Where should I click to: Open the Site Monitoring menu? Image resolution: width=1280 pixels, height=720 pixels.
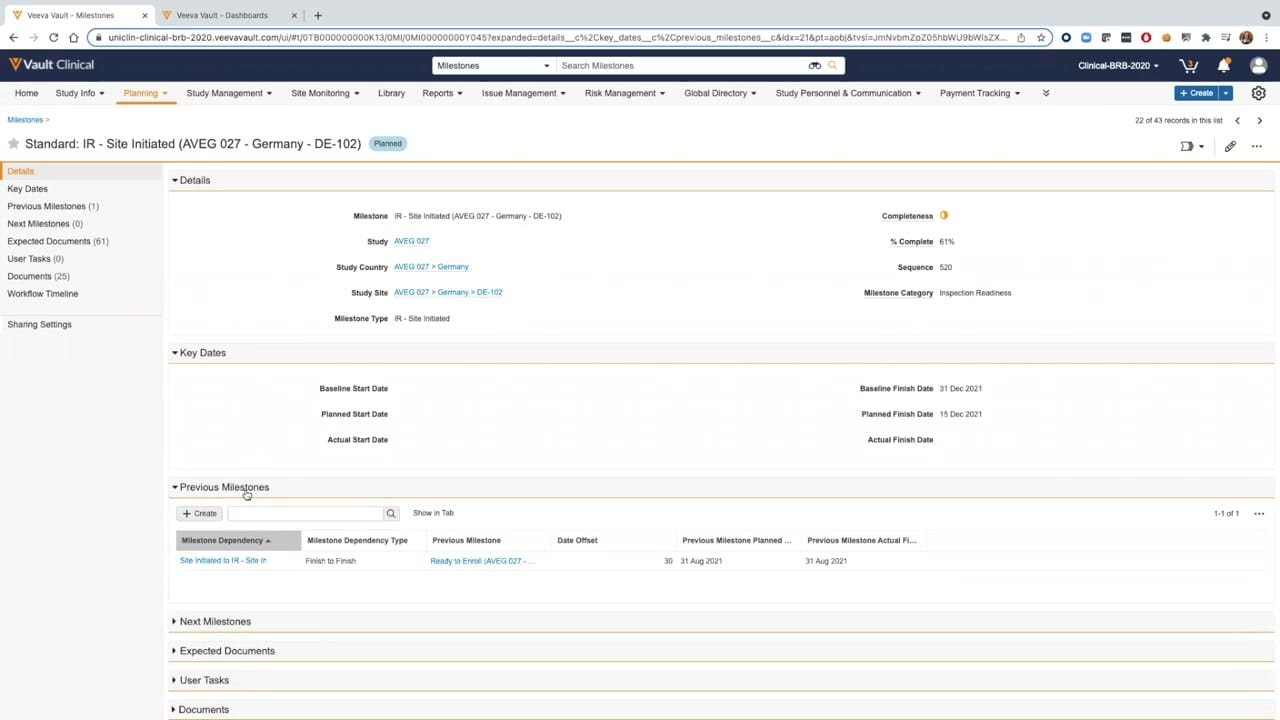[x=325, y=93]
